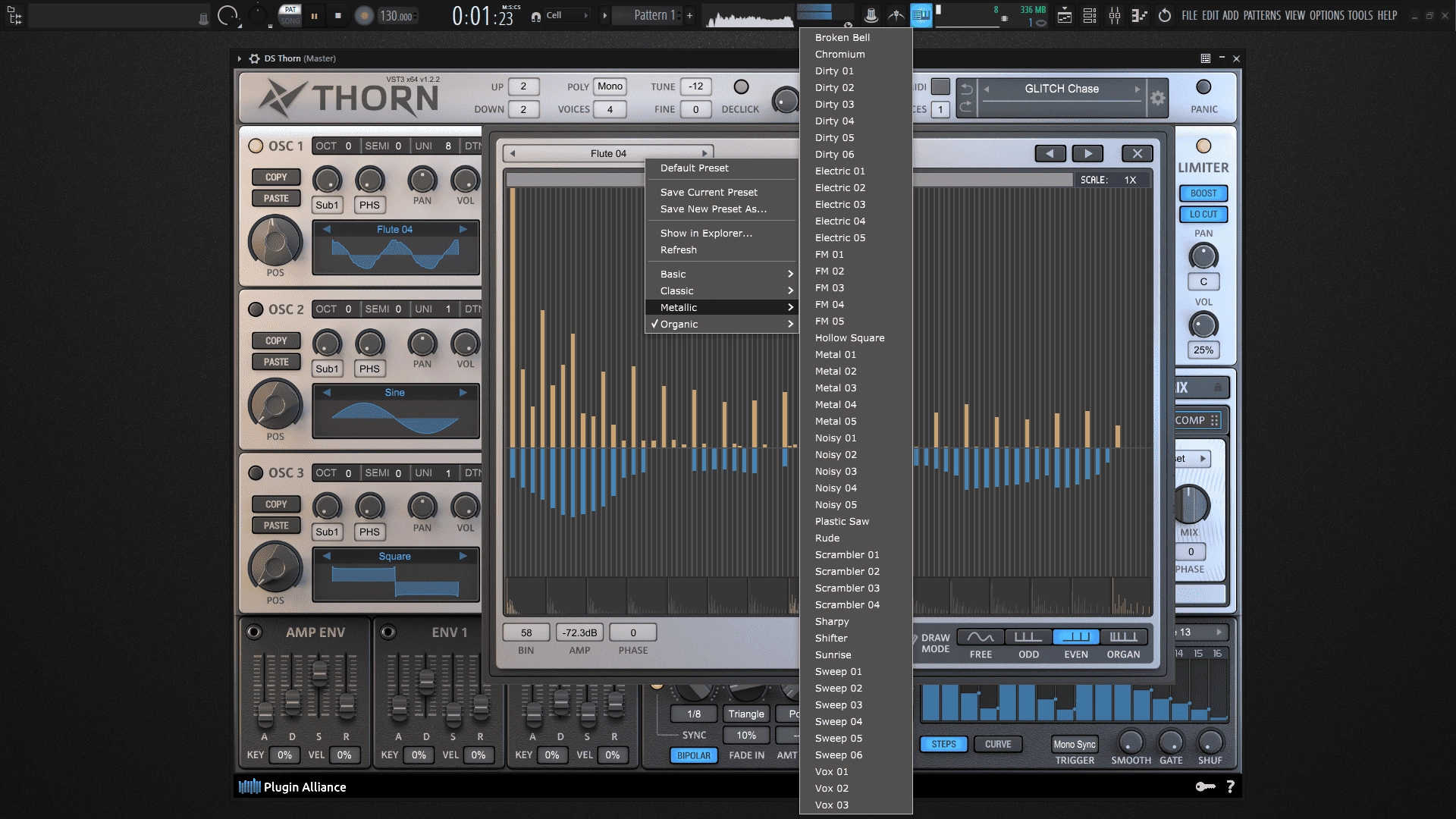Screen dimensions: 1456x819
Task: Click the CURVE button
Action: (998, 745)
